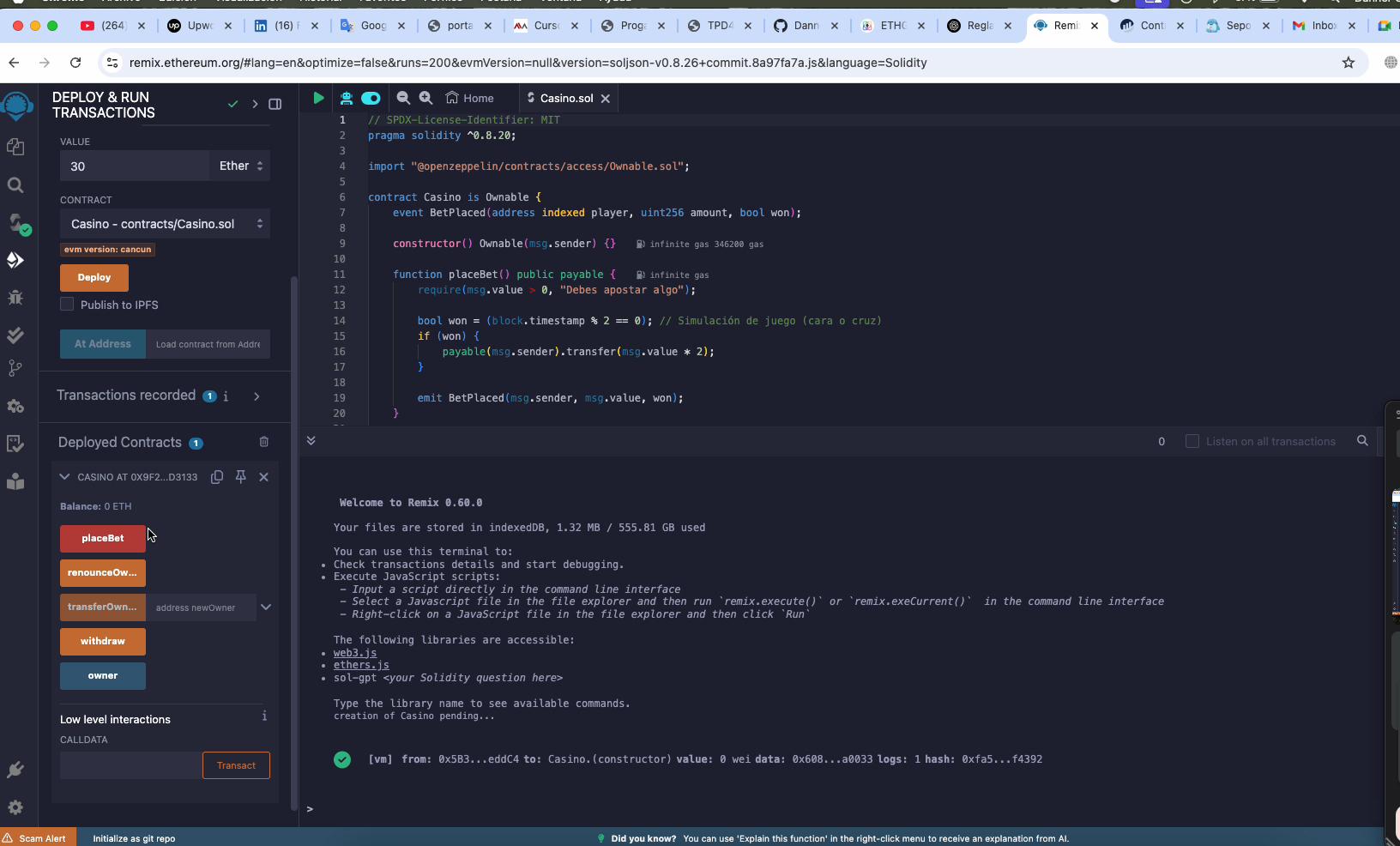Screen dimensions: 1400x846
Task: Copy the deployed Casino contract address
Action: click(217, 477)
